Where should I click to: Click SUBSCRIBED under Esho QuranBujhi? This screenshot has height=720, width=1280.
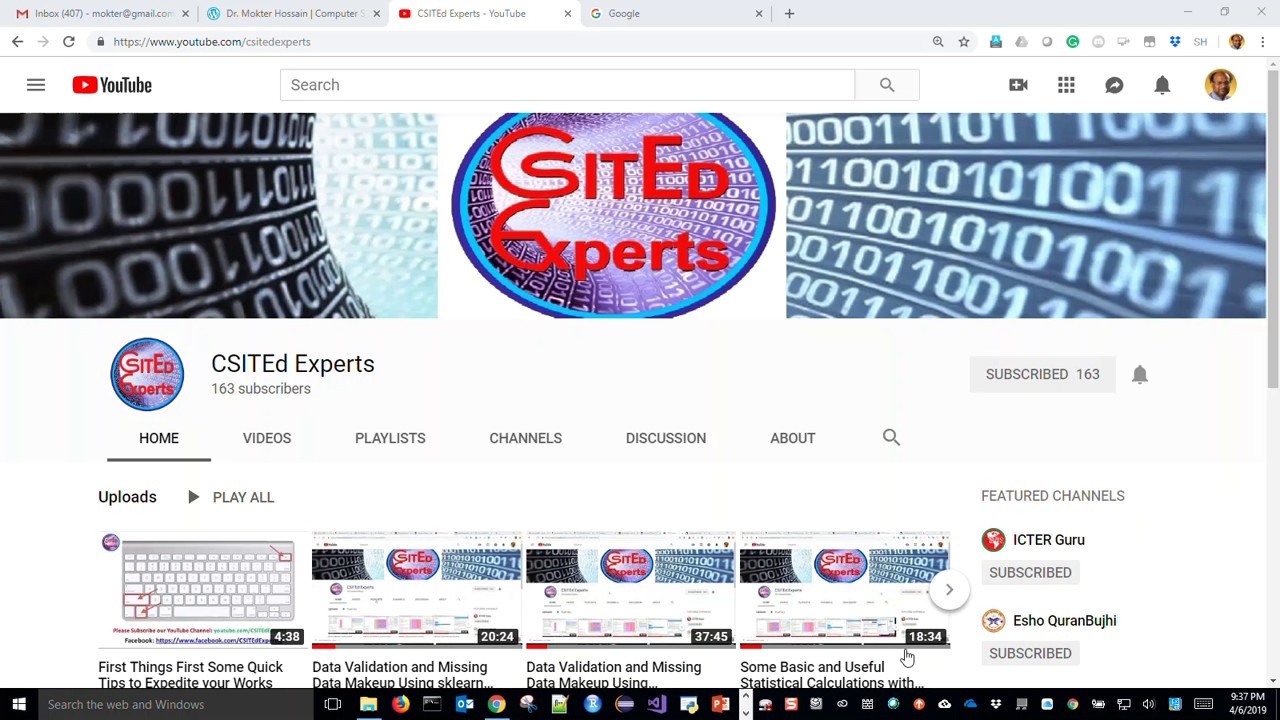pos(1030,654)
